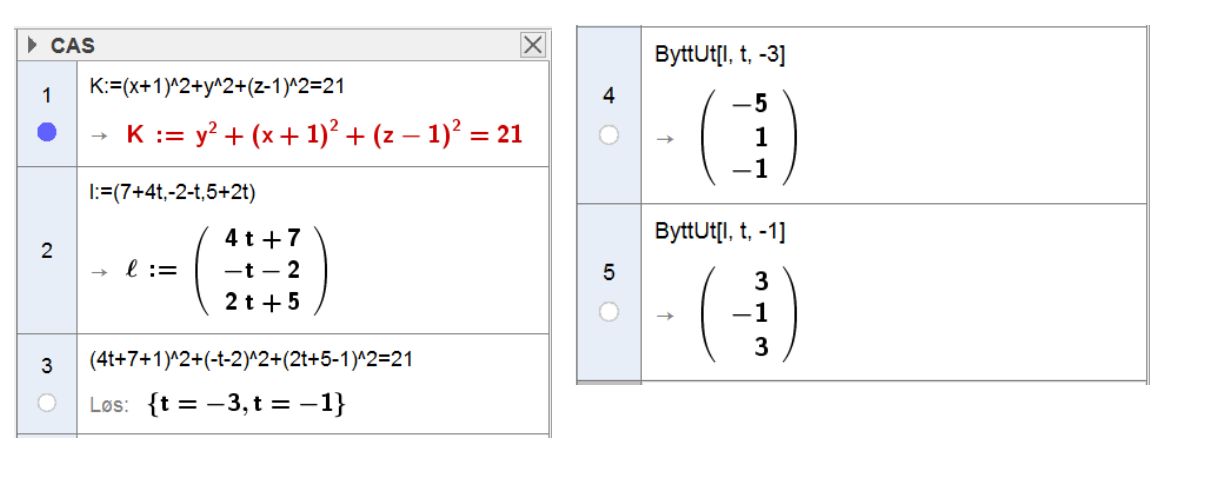This screenshot has height=500, width=1224.
Task: Show the row 4 vector via its circle
Action: (609, 137)
